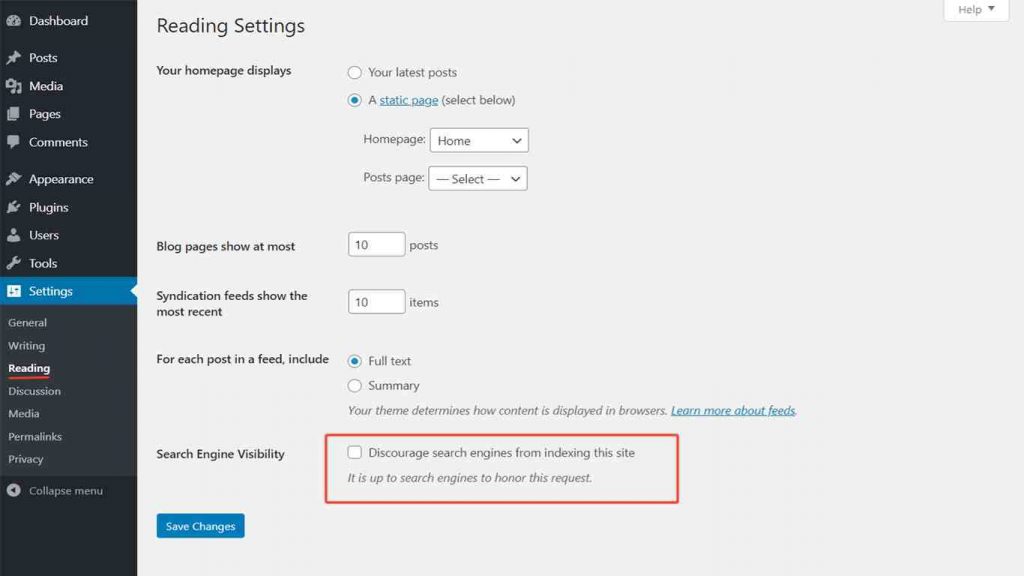Open the Homepage dropdown showing Home
This screenshot has height=576, width=1024.
pos(479,140)
